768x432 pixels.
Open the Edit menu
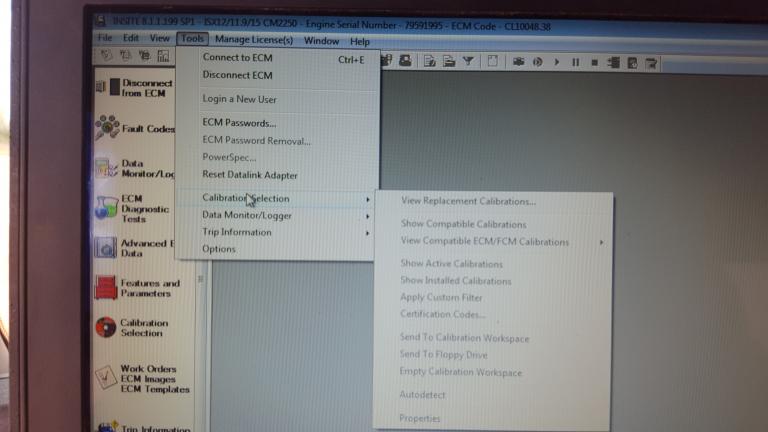coord(131,38)
